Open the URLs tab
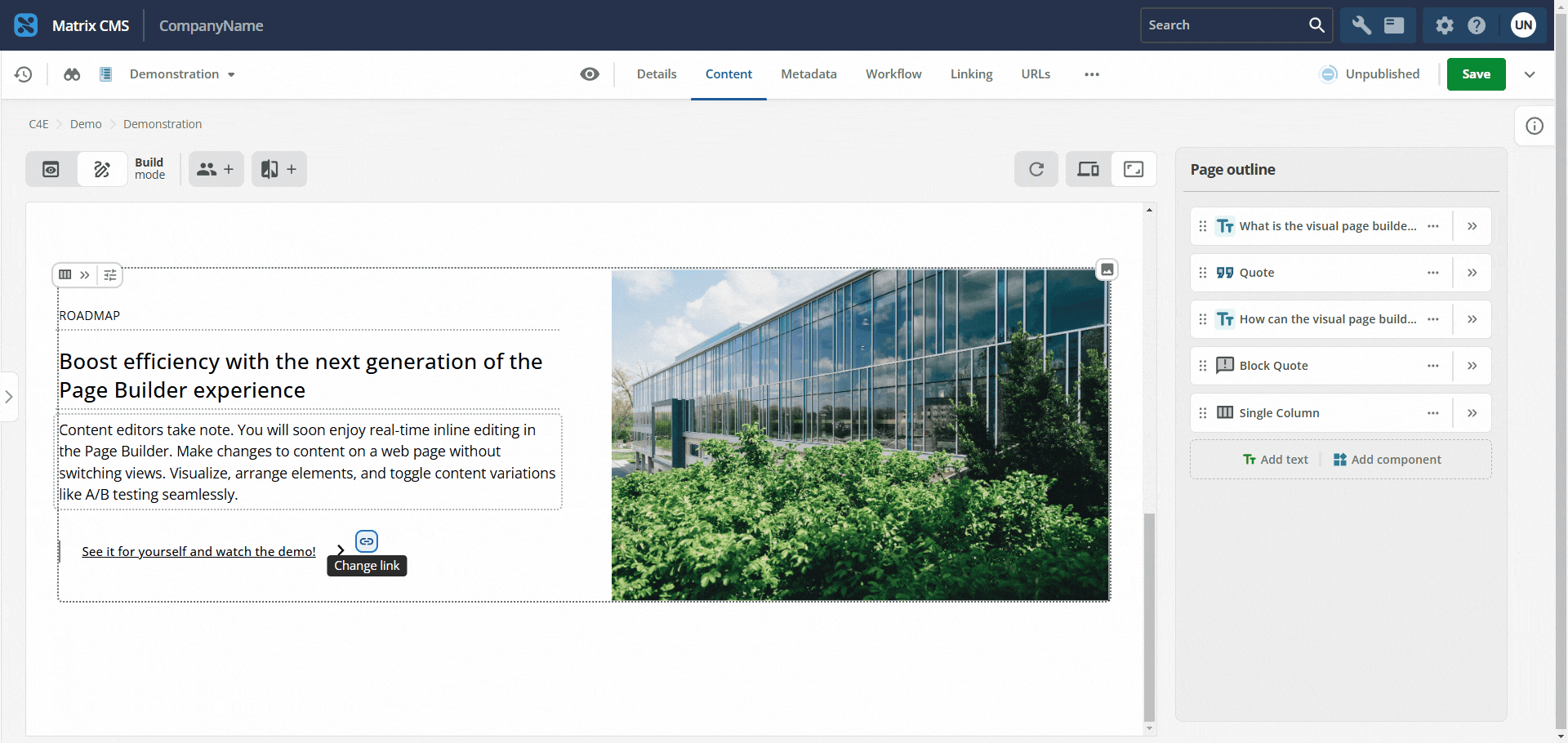 click(x=1036, y=74)
